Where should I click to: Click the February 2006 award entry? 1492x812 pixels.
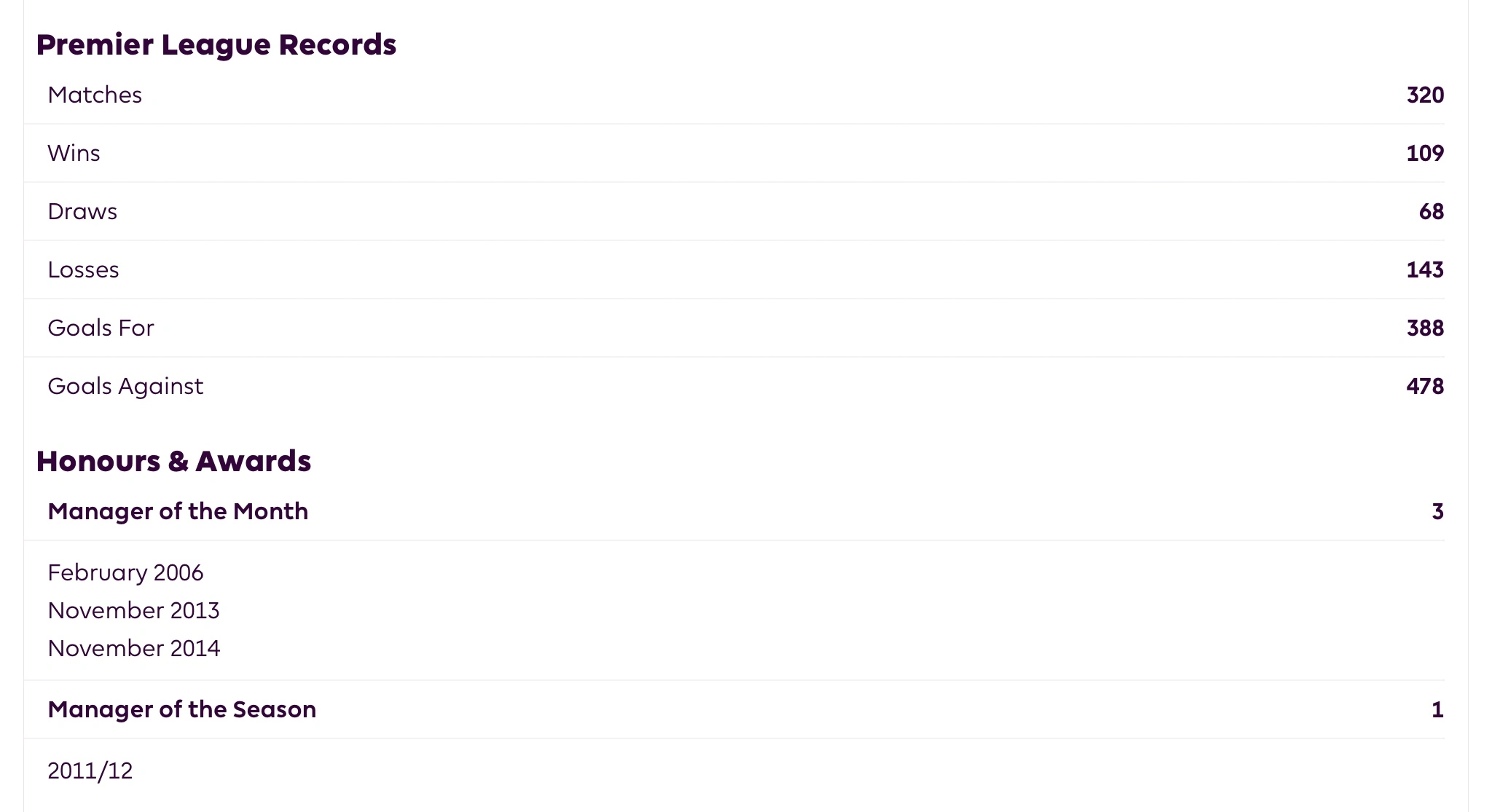pyautogui.click(x=125, y=573)
